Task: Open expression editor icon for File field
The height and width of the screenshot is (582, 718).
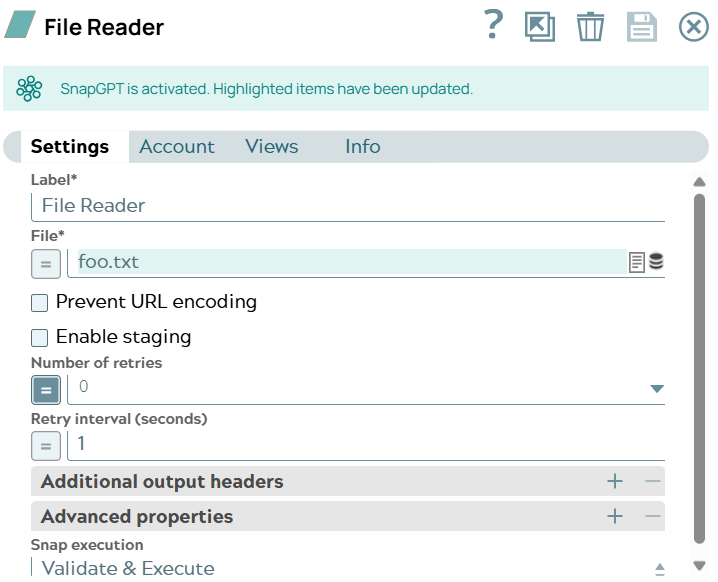Action: click(x=636, y=263)
